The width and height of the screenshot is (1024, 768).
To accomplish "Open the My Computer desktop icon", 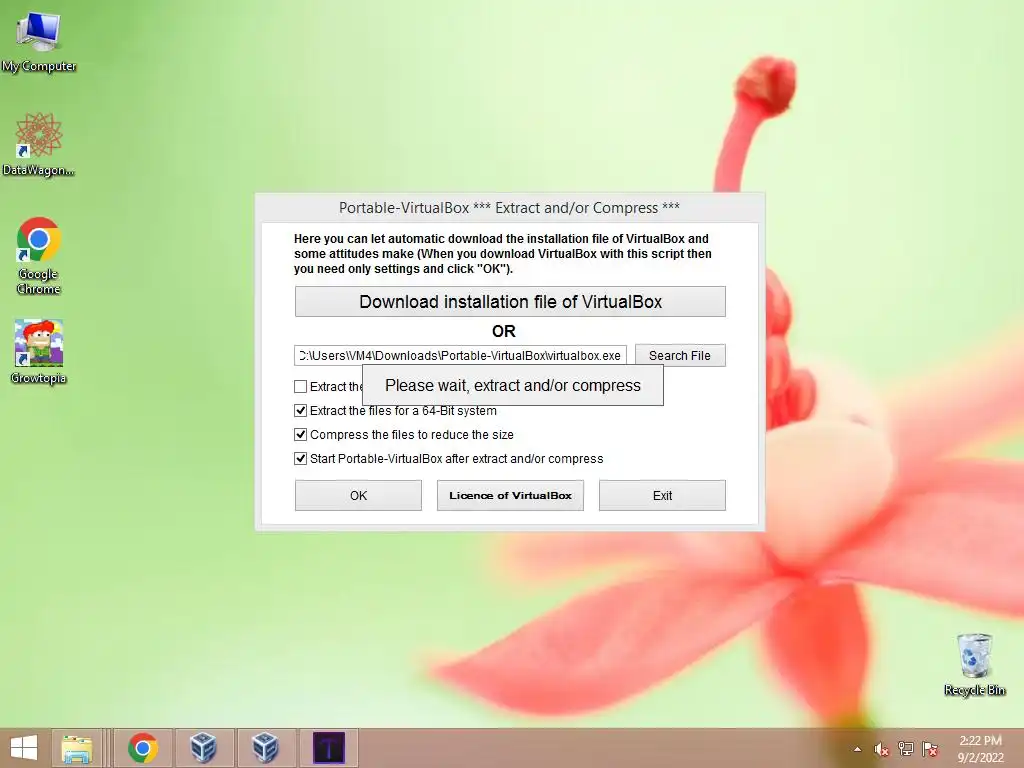I will coord(39,41).
